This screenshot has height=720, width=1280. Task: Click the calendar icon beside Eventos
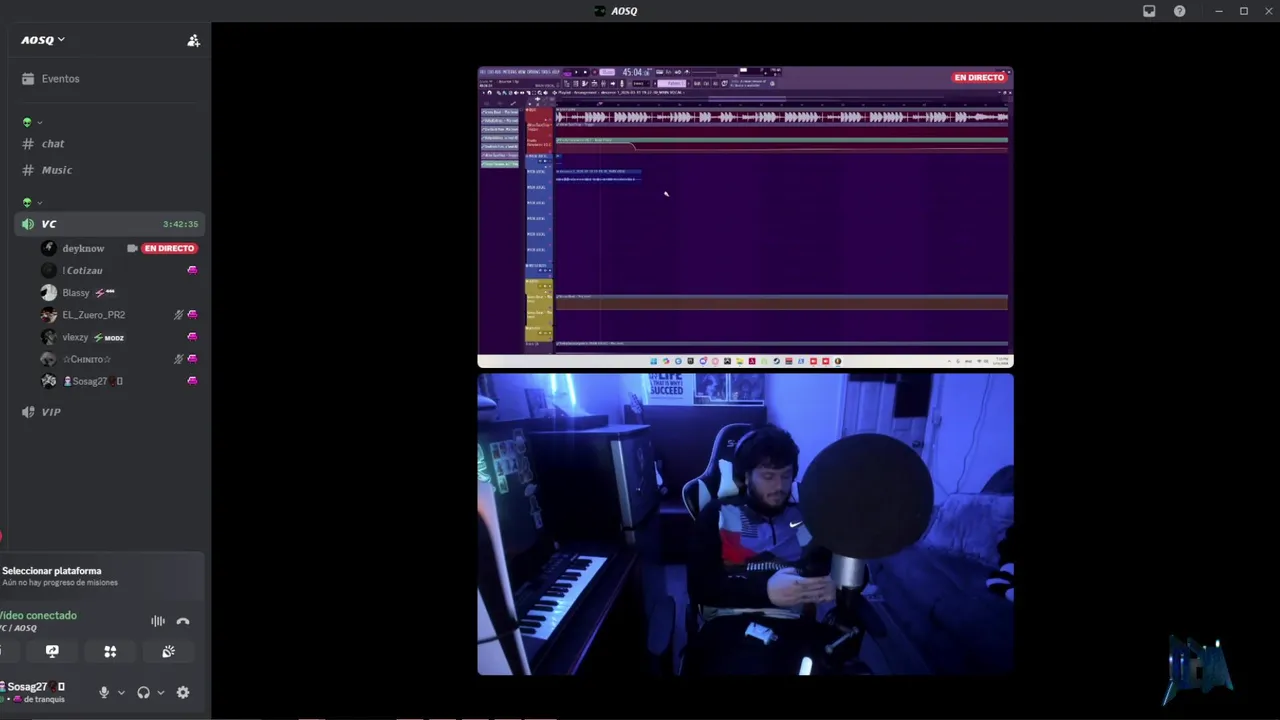click(x=28, y=79)
